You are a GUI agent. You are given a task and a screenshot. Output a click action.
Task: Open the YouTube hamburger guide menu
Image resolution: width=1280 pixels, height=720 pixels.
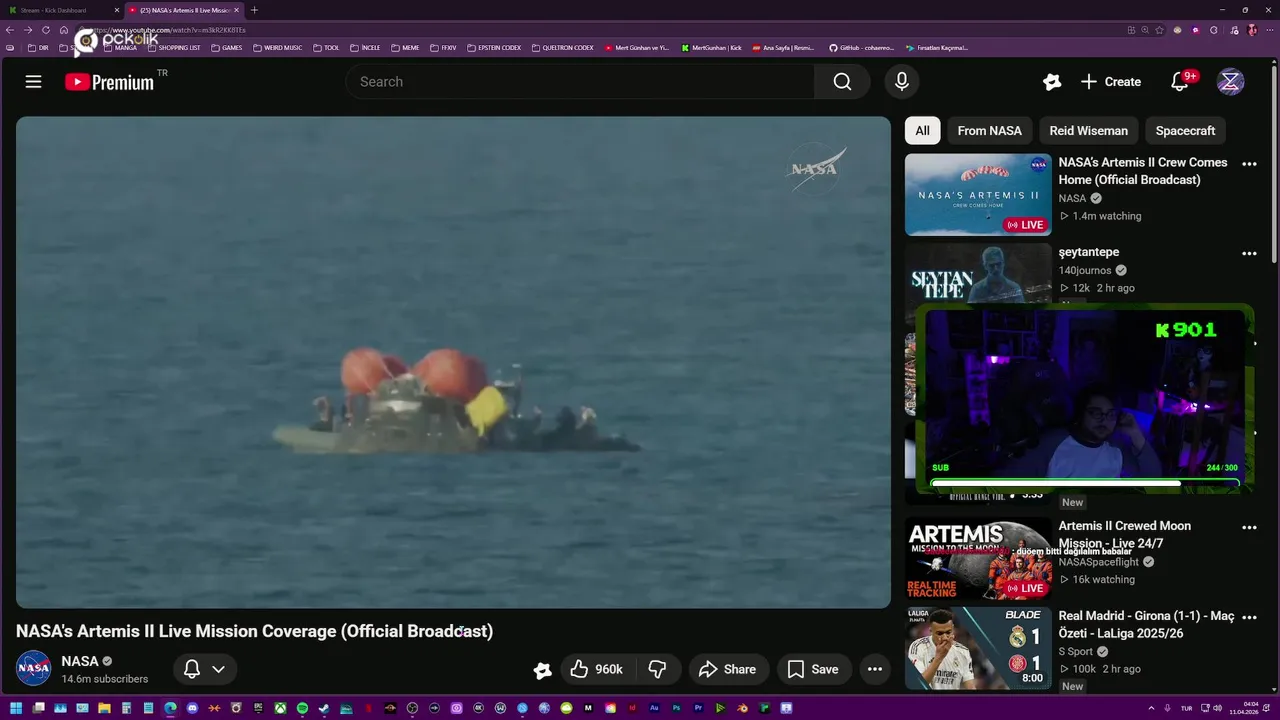33,82
